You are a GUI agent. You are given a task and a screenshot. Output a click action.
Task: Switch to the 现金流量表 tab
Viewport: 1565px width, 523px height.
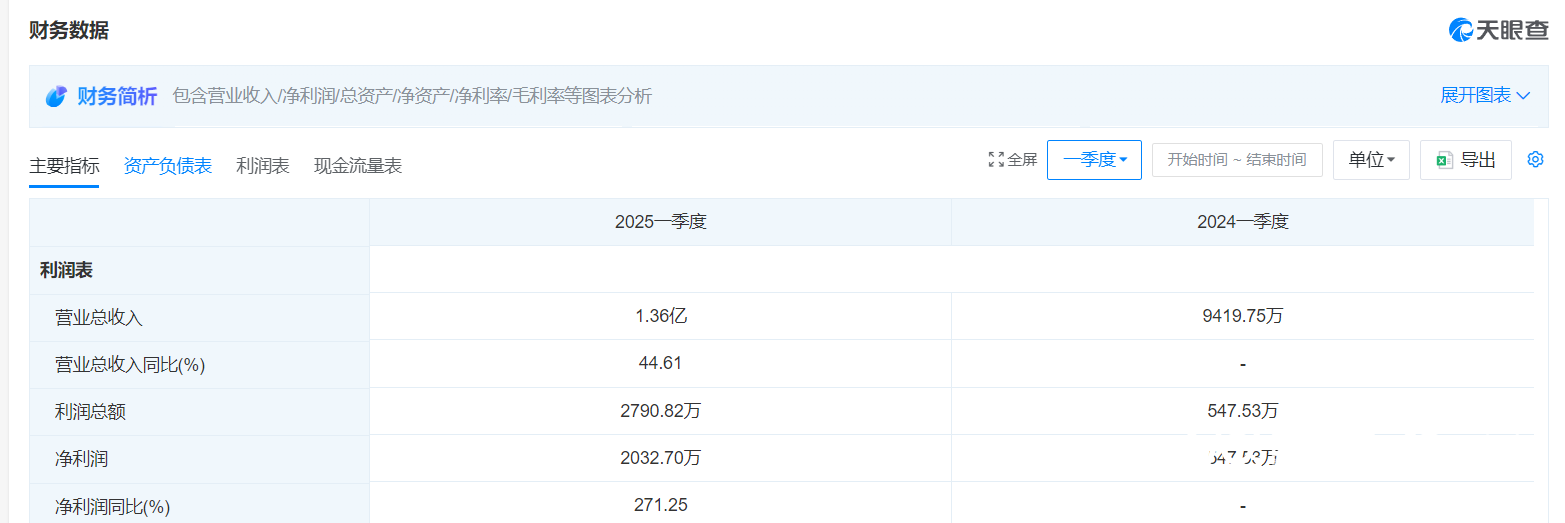(x=358, y=166)
